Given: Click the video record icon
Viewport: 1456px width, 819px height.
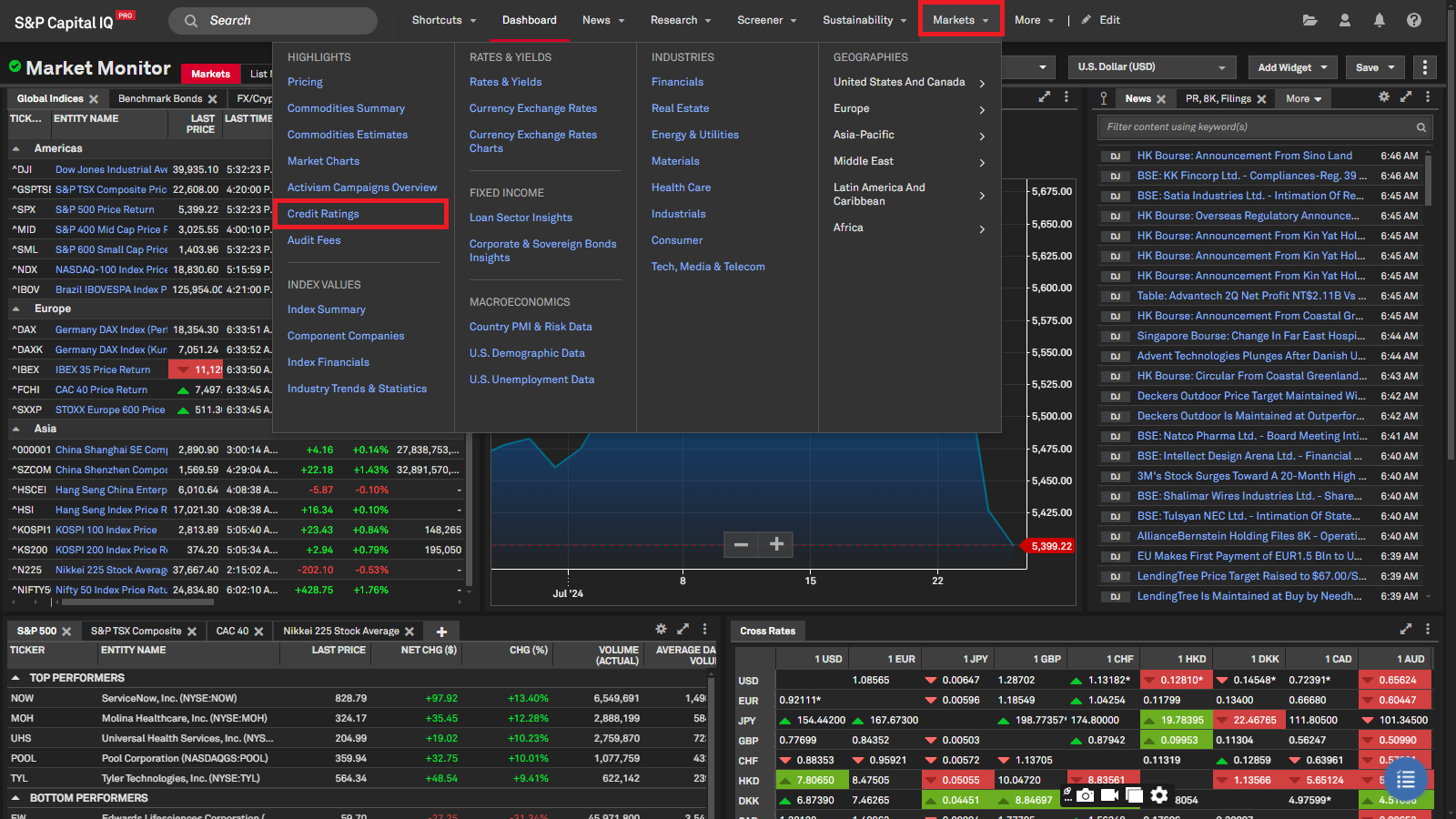Looking at the screenshot, I should [x=1109, y=795].
